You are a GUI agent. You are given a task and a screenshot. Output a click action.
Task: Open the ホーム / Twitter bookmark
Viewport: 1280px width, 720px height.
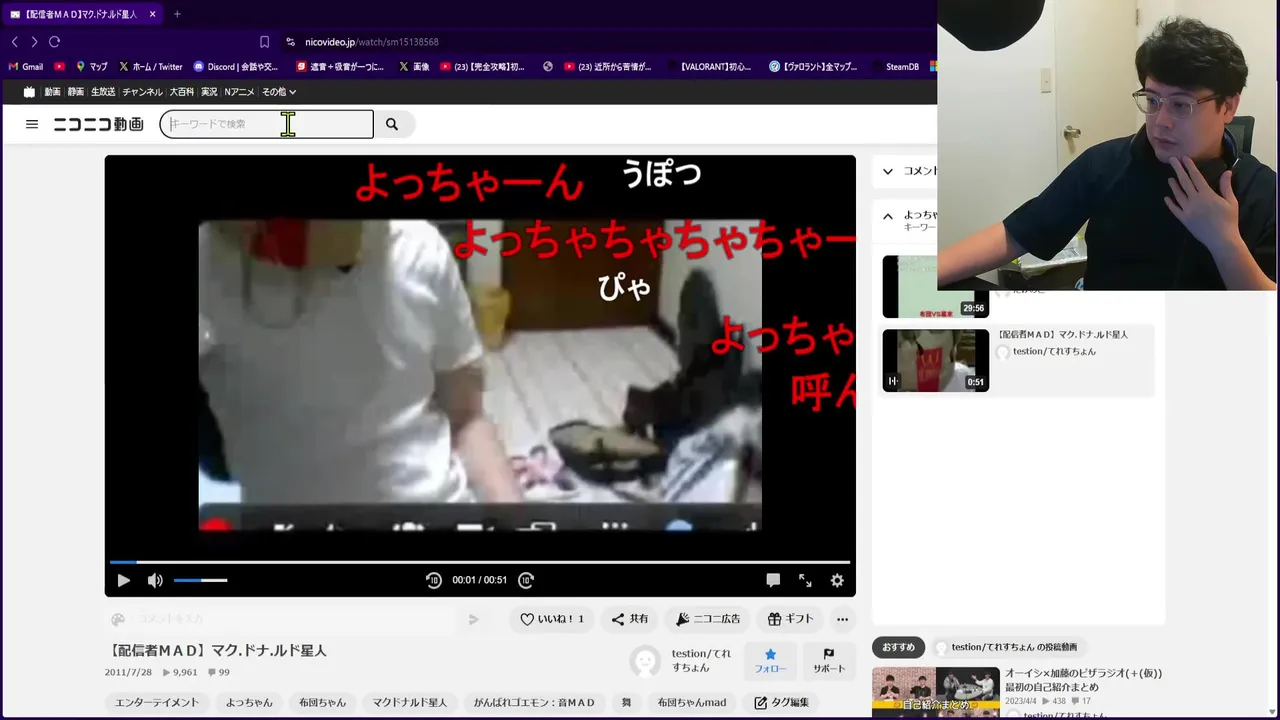click(151, 67)
